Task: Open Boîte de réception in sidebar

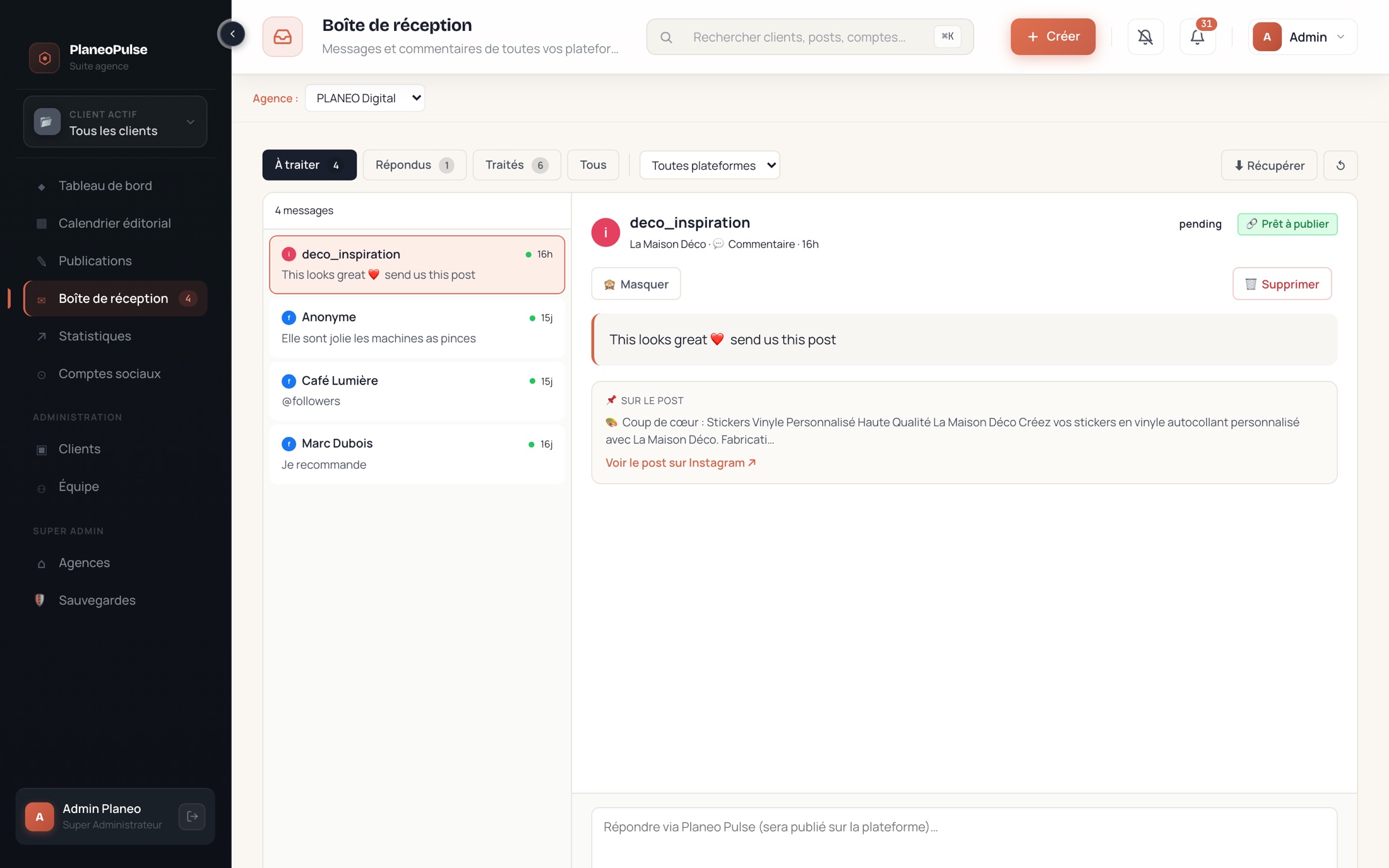Action: click(x=115, y=299)
